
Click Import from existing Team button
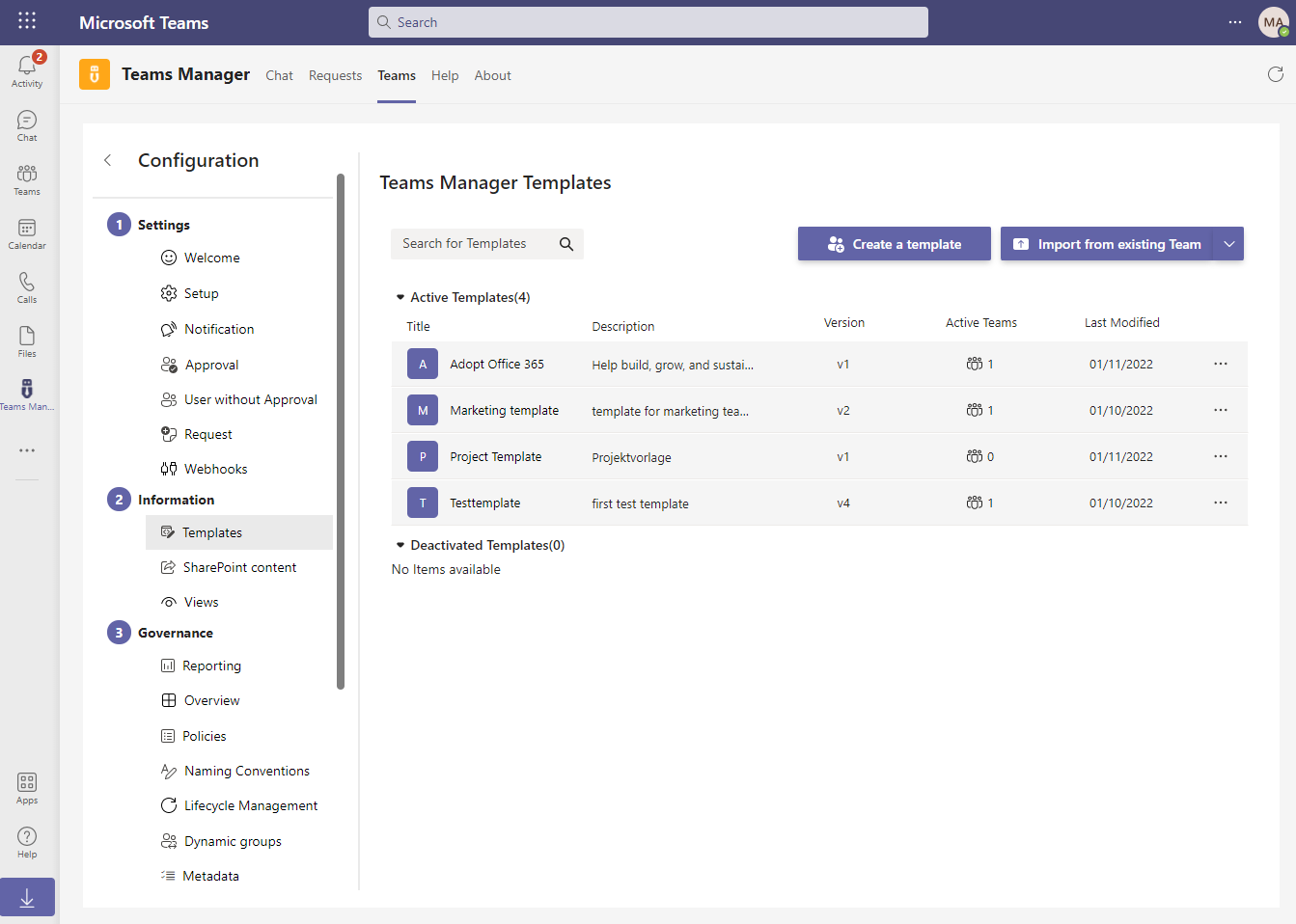pos(1108,244)
